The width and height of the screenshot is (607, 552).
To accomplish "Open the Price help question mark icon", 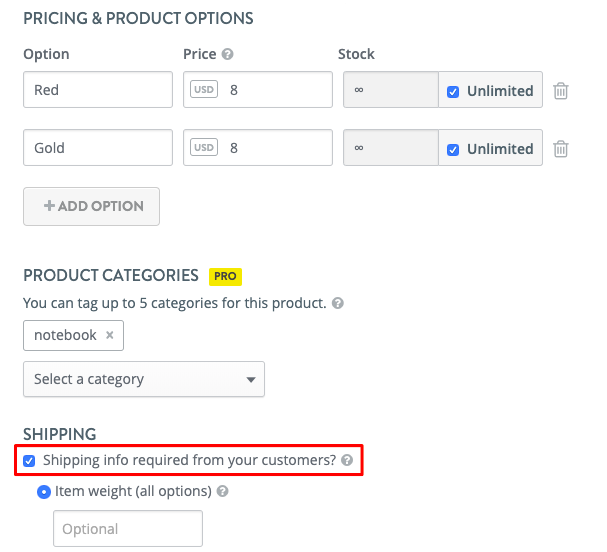I will click(x=227, y=54).
